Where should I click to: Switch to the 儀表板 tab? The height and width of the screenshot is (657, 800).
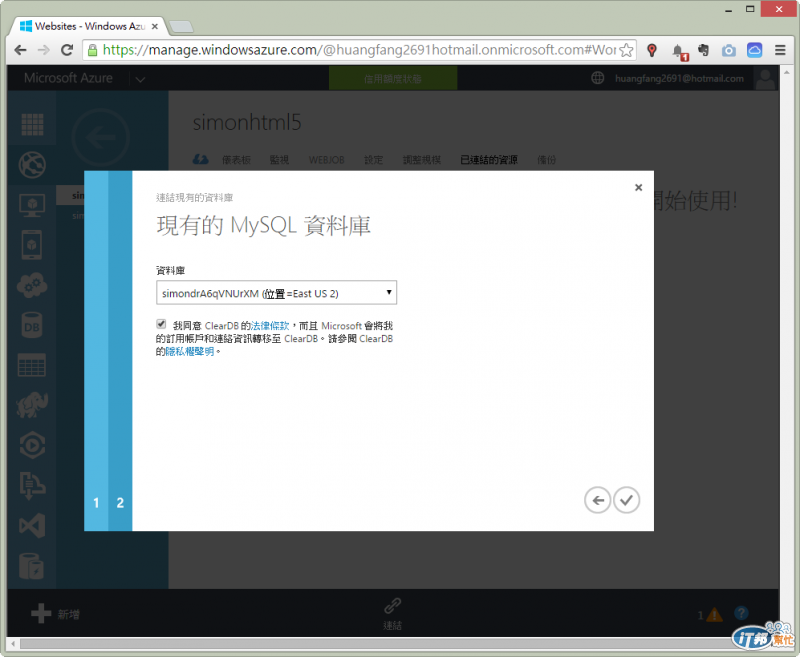pos(236,160)
